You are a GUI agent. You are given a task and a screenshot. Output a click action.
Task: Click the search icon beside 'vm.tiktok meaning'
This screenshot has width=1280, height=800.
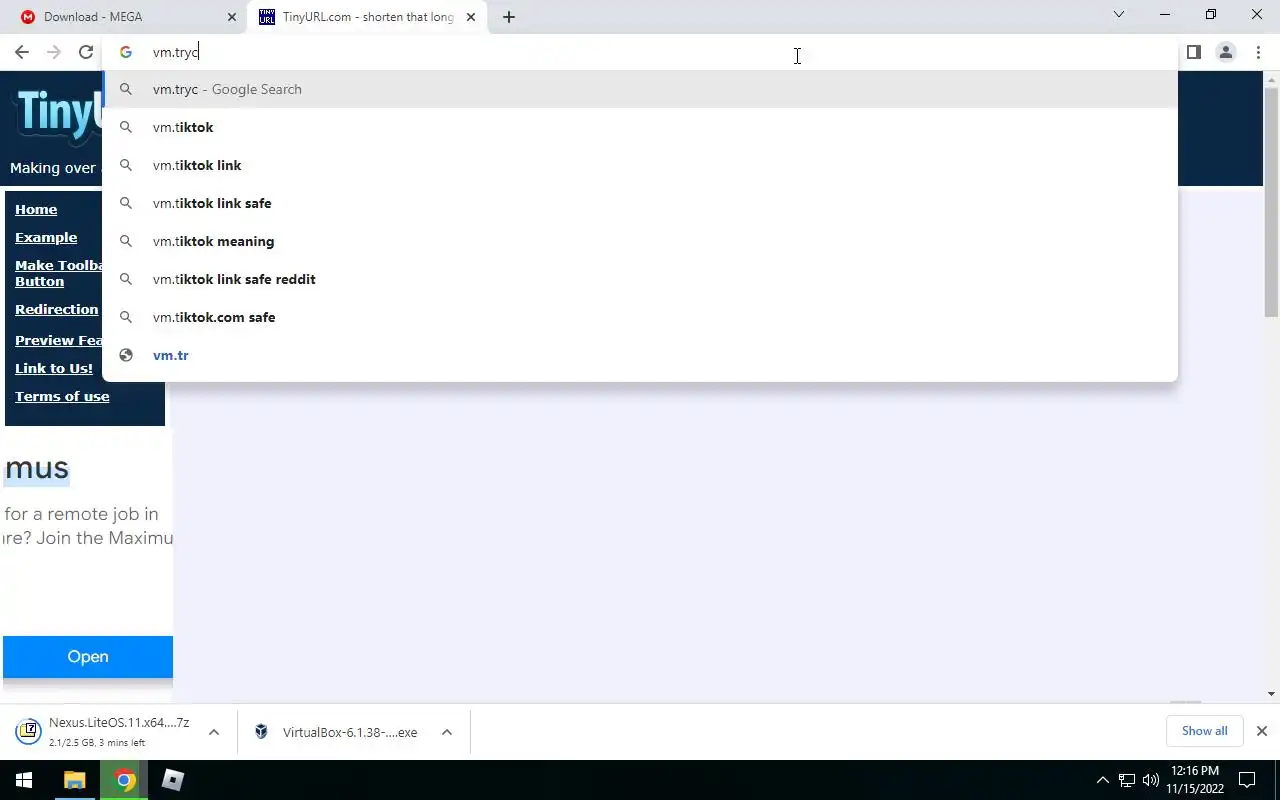click(x=126, y=241)
